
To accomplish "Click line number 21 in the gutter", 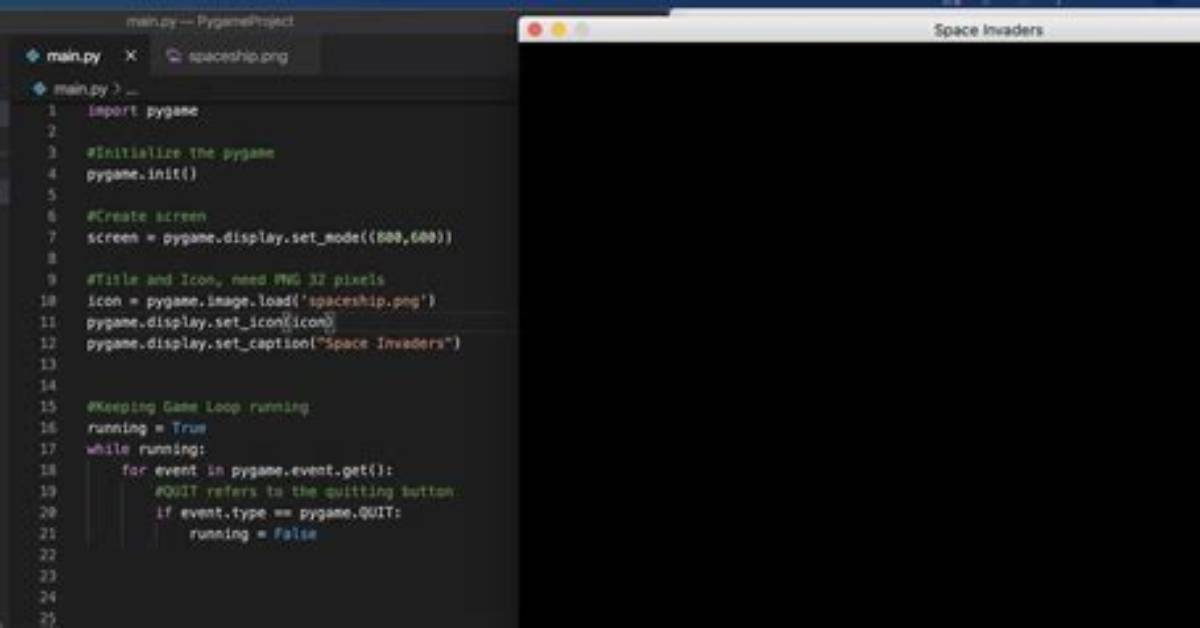I will click(49, 534).
